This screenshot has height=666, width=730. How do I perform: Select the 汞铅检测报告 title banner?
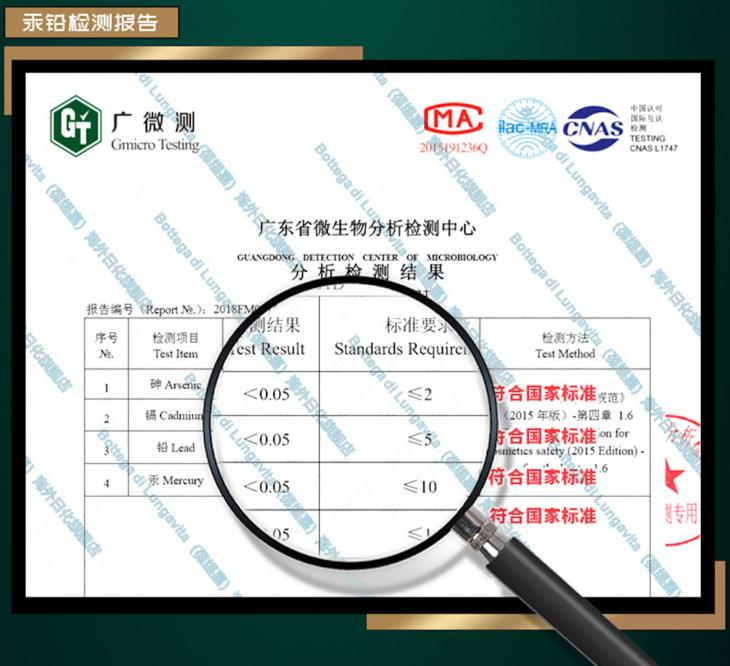point(91,22)
